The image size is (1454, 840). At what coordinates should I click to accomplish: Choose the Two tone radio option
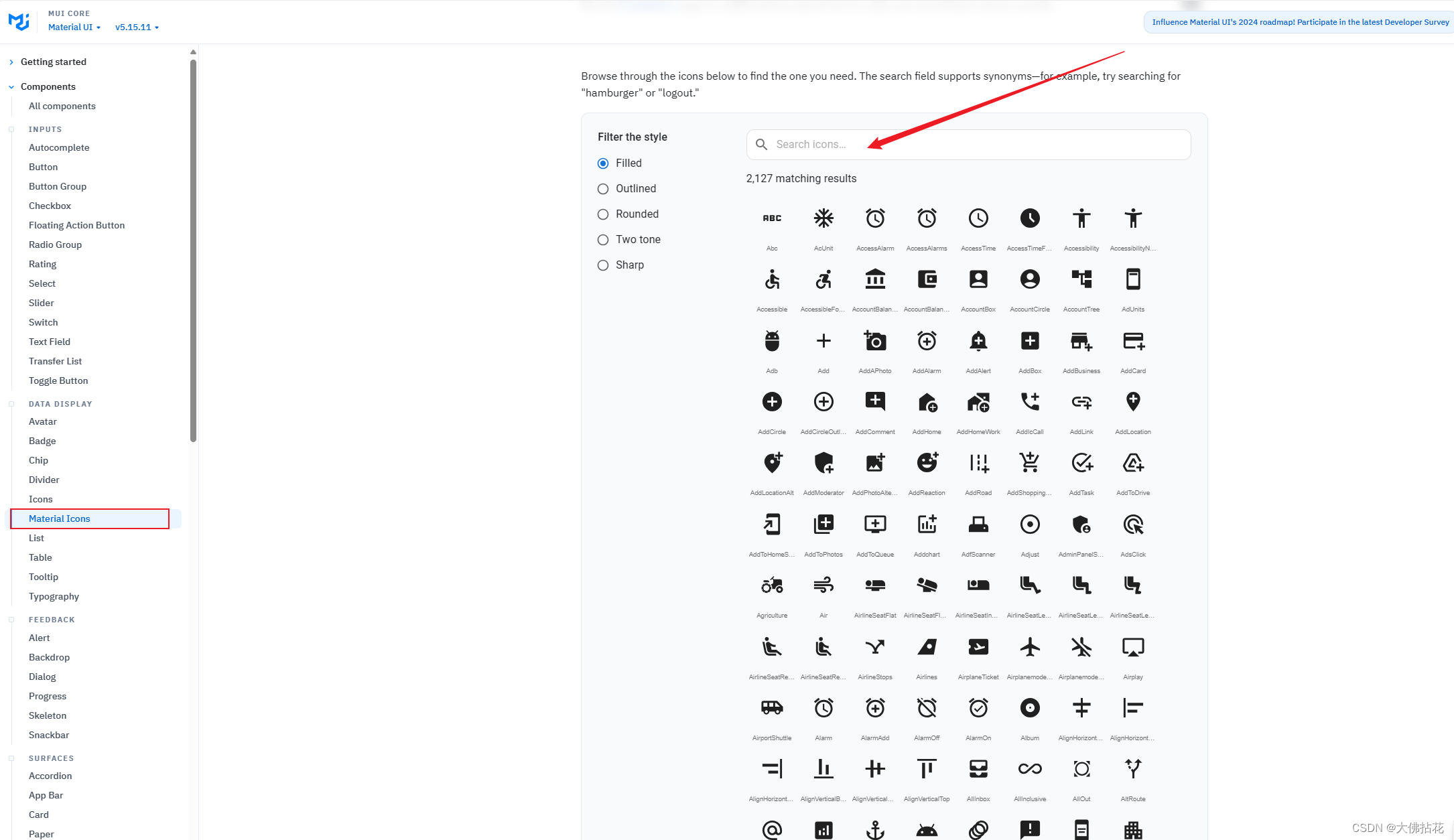[x=603, y=240]
